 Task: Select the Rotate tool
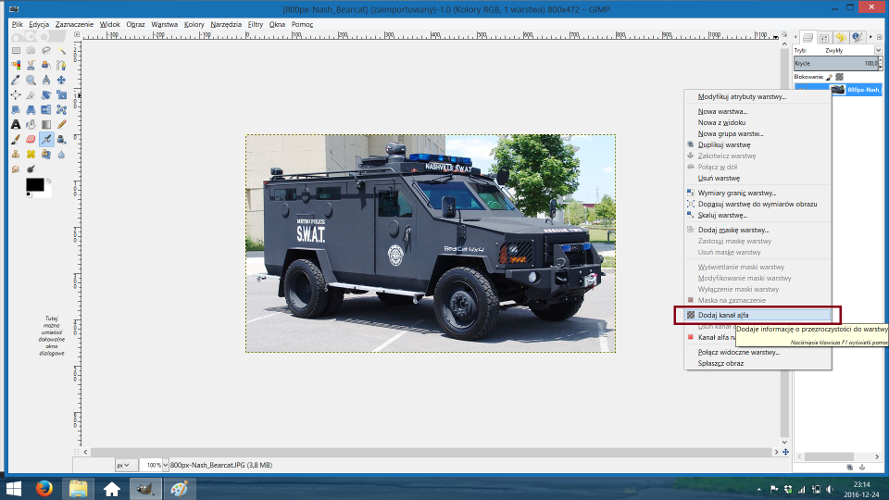(46, 95)
